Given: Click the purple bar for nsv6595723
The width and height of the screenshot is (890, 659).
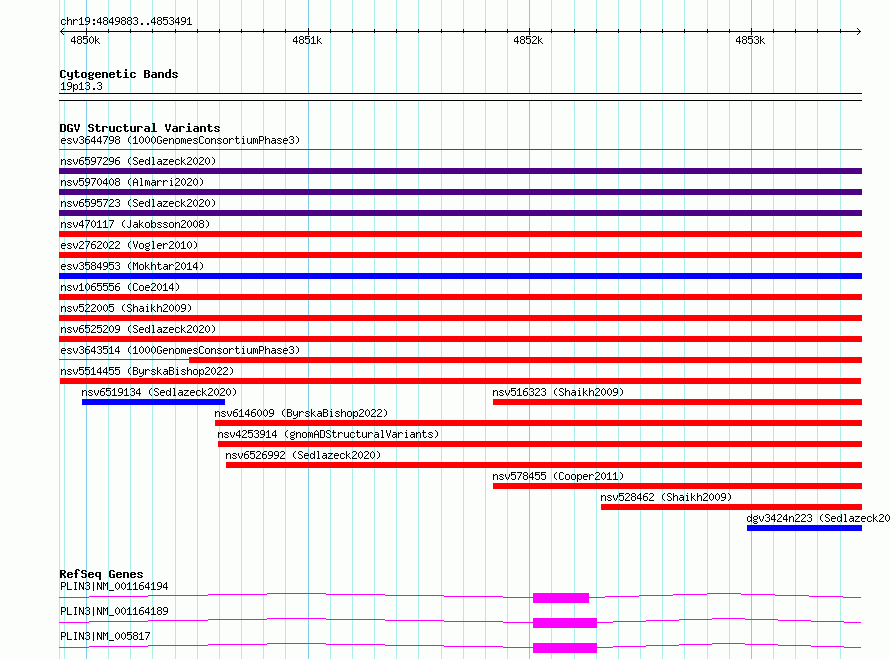Looking at the screenshot, I should tap(460, 213).
